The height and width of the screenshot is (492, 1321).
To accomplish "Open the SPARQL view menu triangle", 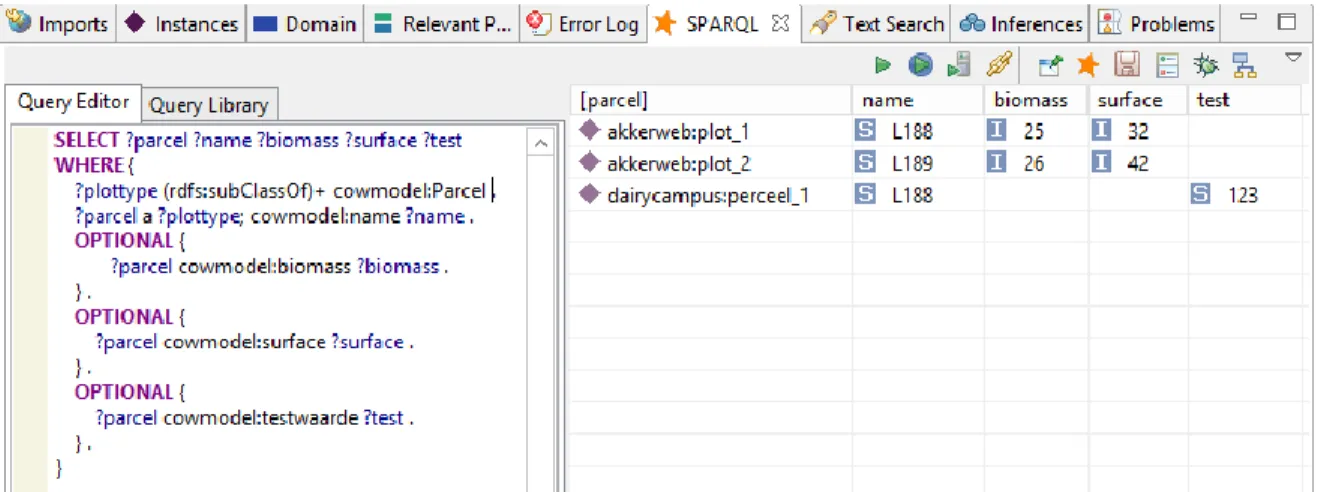I will (1293, 58).
